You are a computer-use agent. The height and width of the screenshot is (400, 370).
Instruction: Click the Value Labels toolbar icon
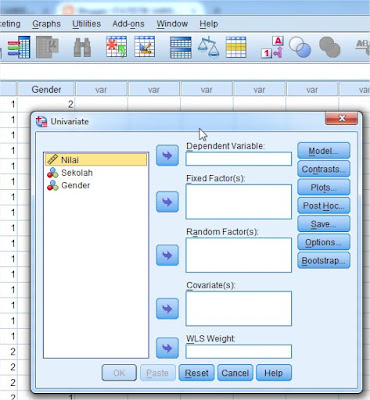272,47
